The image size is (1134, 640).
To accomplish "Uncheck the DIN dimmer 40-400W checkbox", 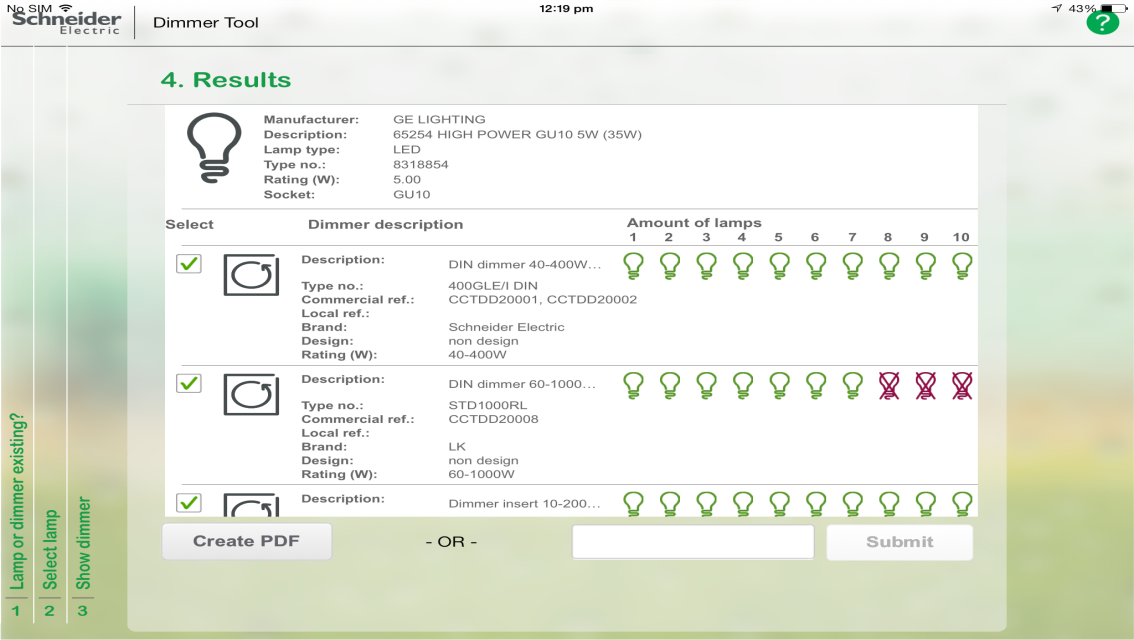I will (x=189, y=264).
